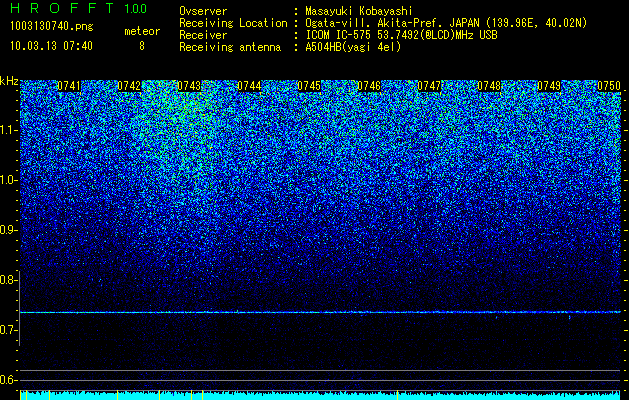Click the 0743 time marker label
Screen dimensions: 629x400
(x=189, y=86)
